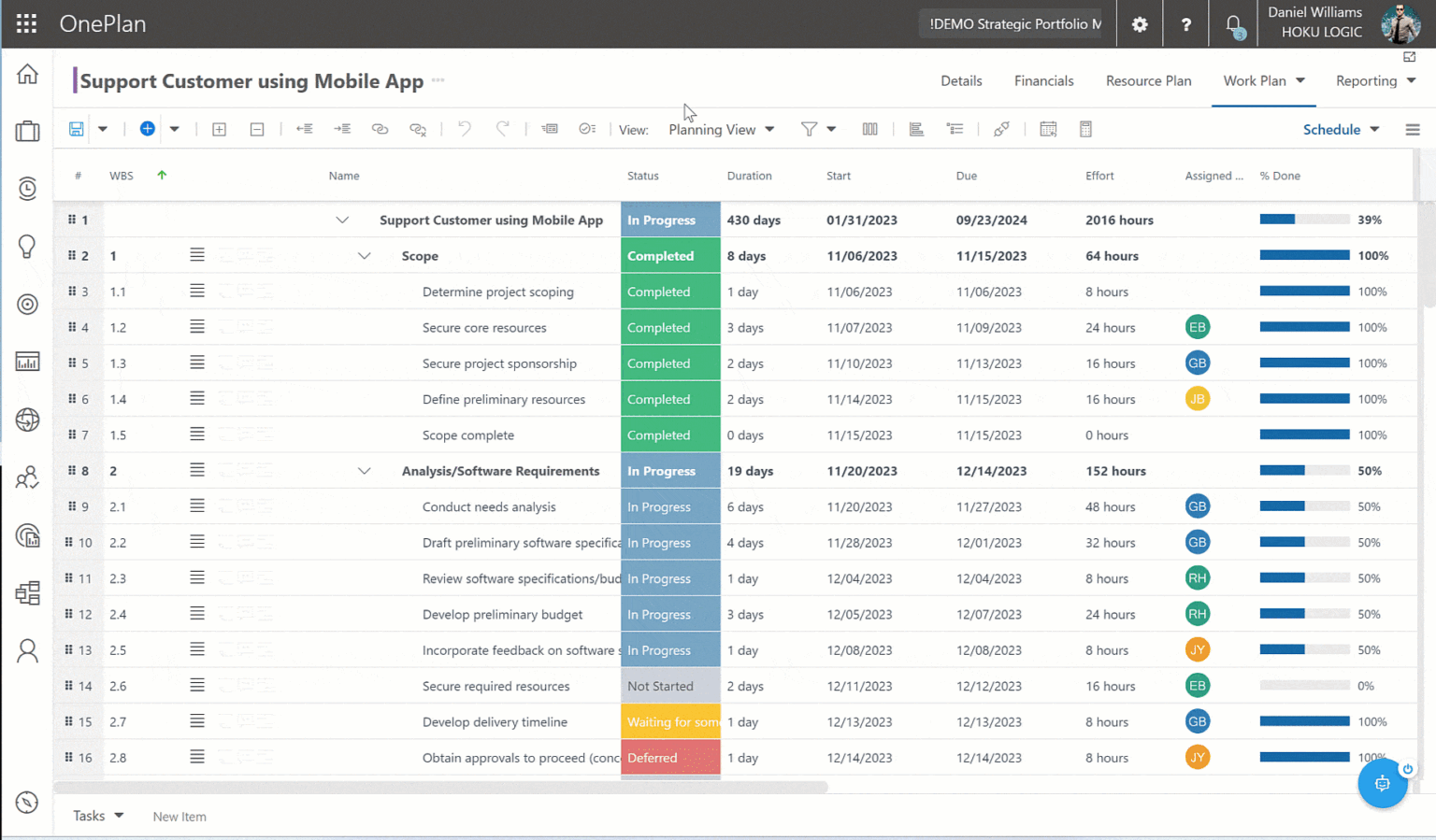Open chat assistant floating button
This screenshot has height=840, width=1436.
(1383, 783)
